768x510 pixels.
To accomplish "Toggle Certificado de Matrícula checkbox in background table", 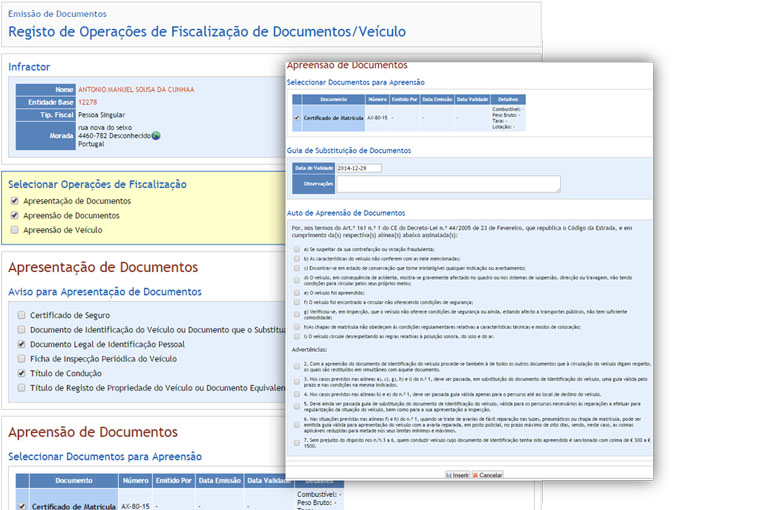I will tap(22, 506).
